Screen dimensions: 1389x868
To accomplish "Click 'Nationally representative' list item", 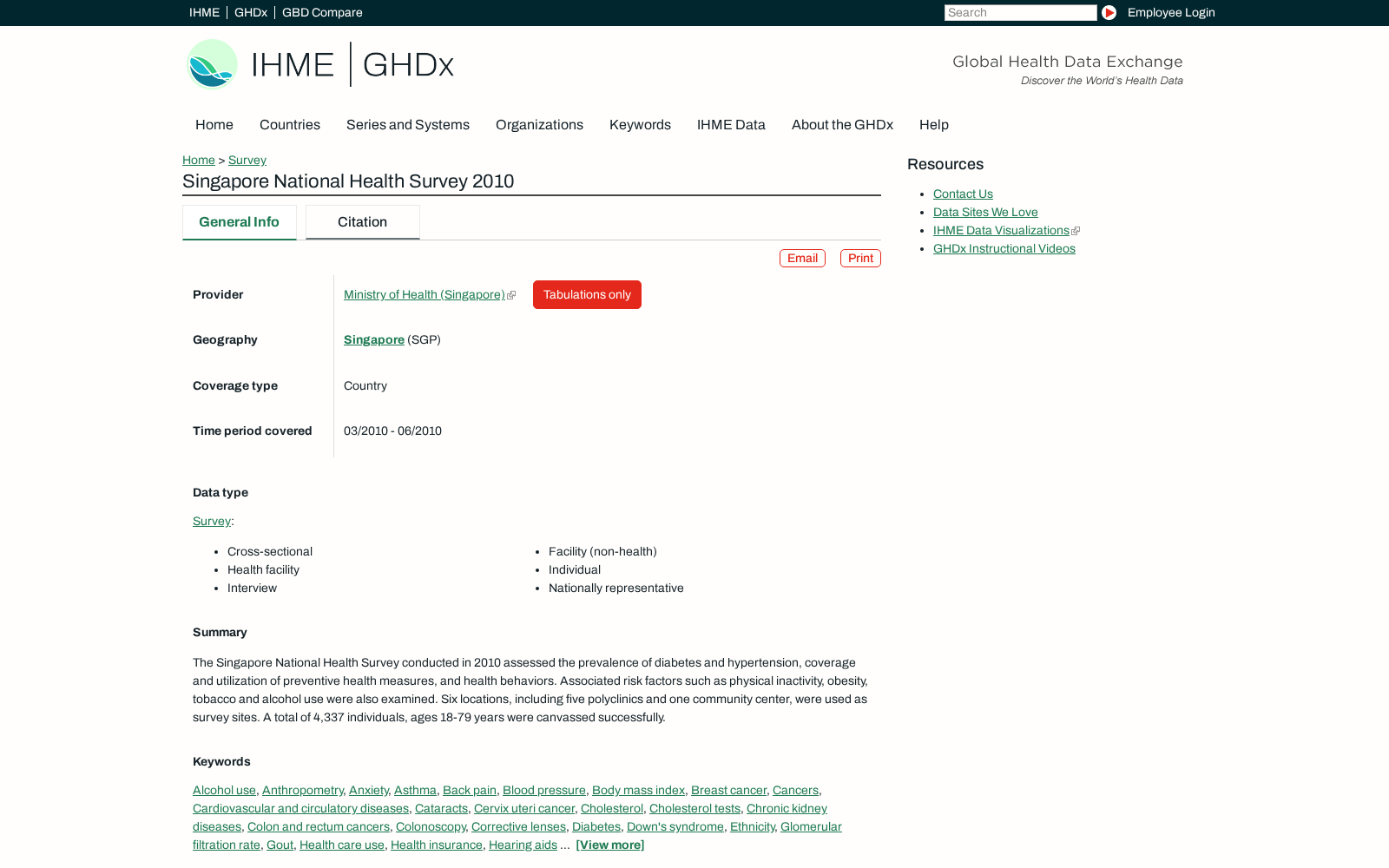I will 616,588.
